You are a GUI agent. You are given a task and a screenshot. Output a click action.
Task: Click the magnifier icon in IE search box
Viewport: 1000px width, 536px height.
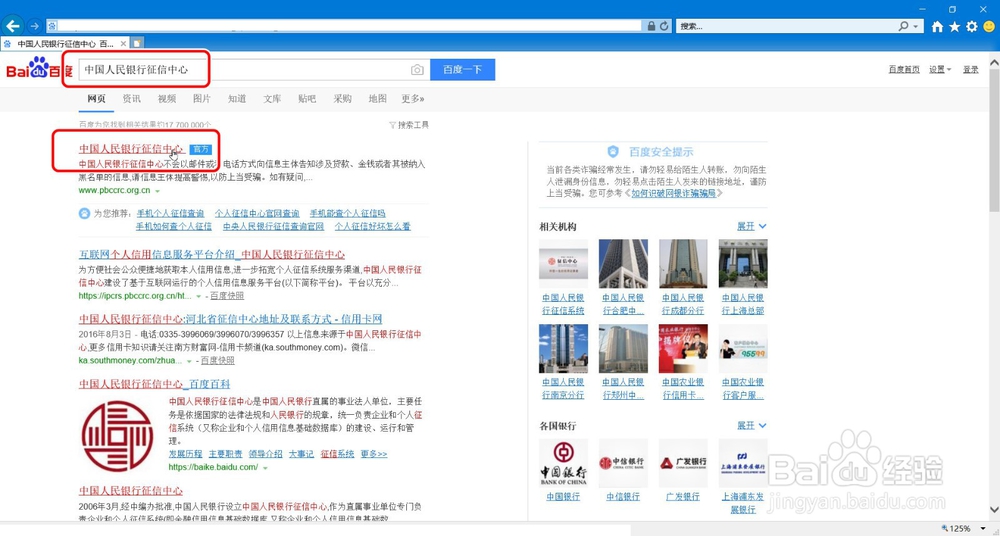(904, 26)
